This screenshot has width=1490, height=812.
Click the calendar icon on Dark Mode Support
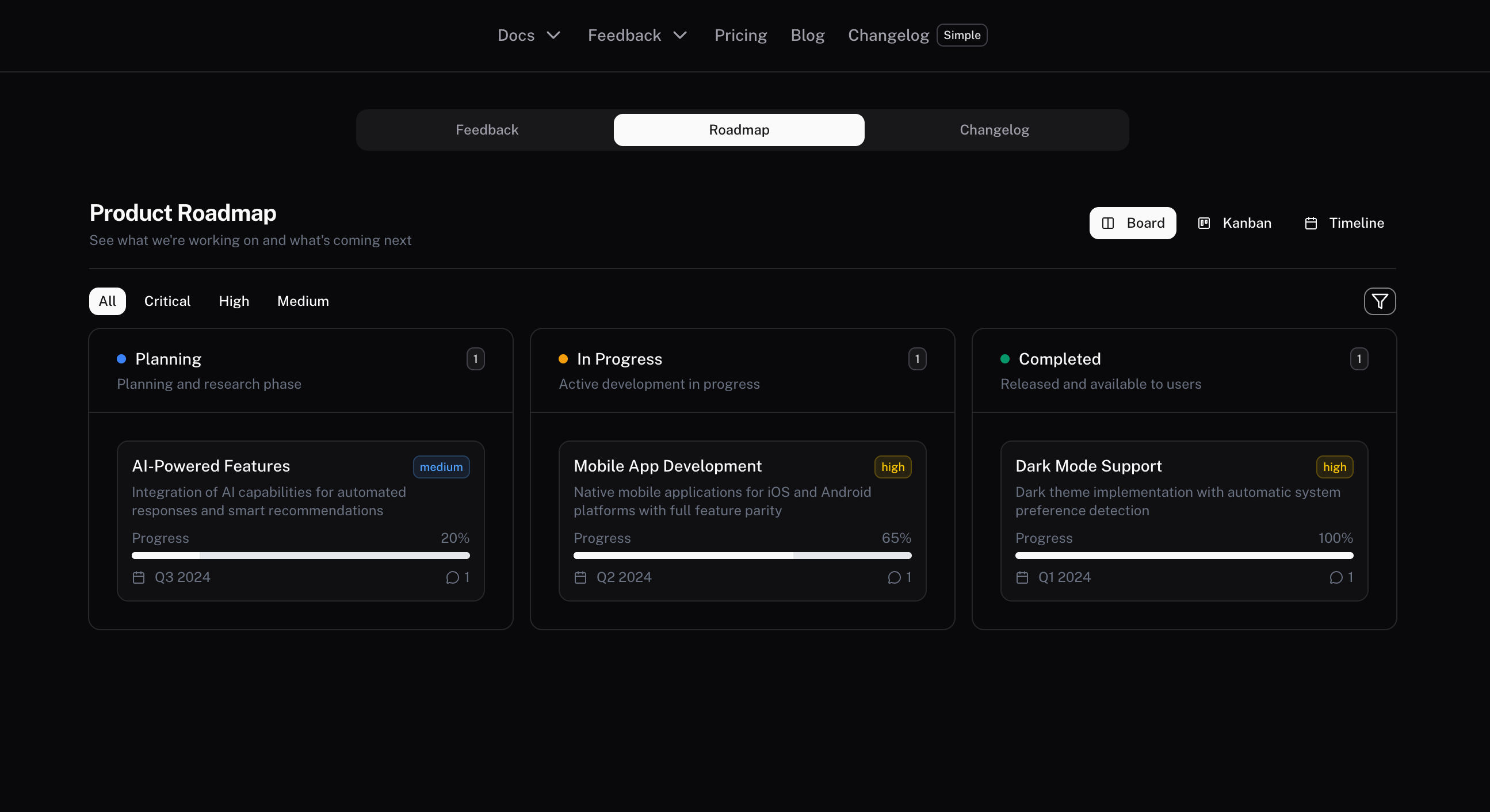tap(1022, 577)
